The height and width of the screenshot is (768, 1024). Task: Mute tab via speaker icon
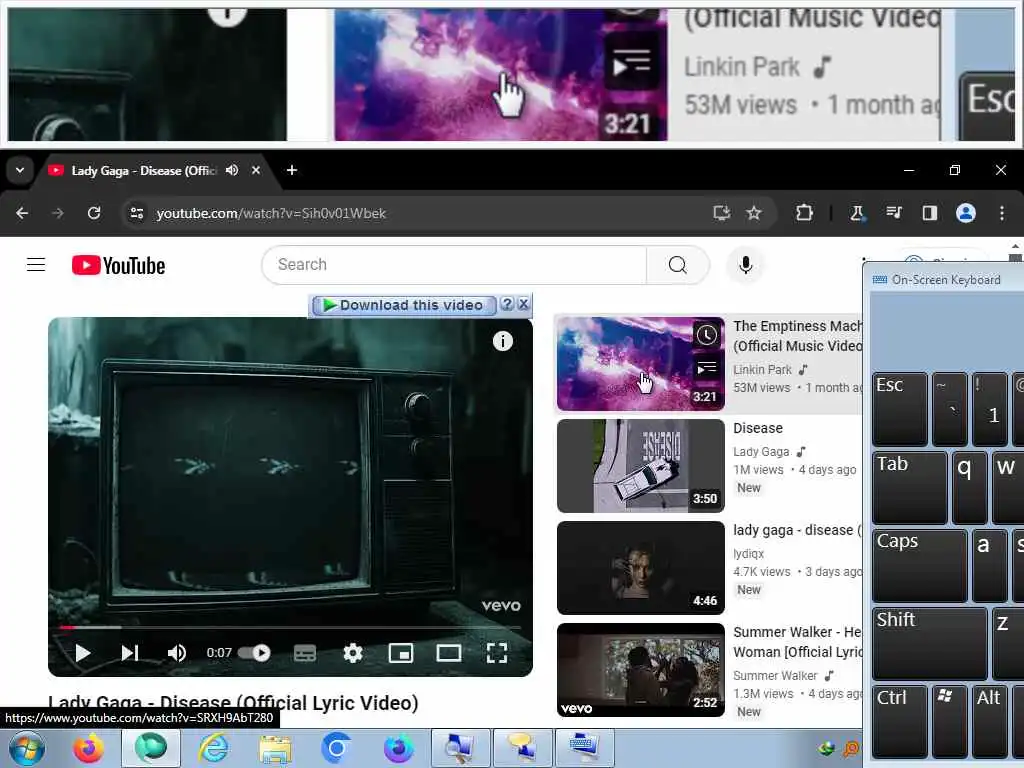coord(232,170)
